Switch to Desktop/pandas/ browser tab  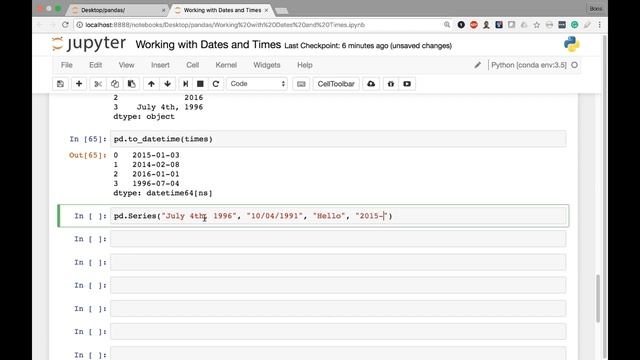116,10
